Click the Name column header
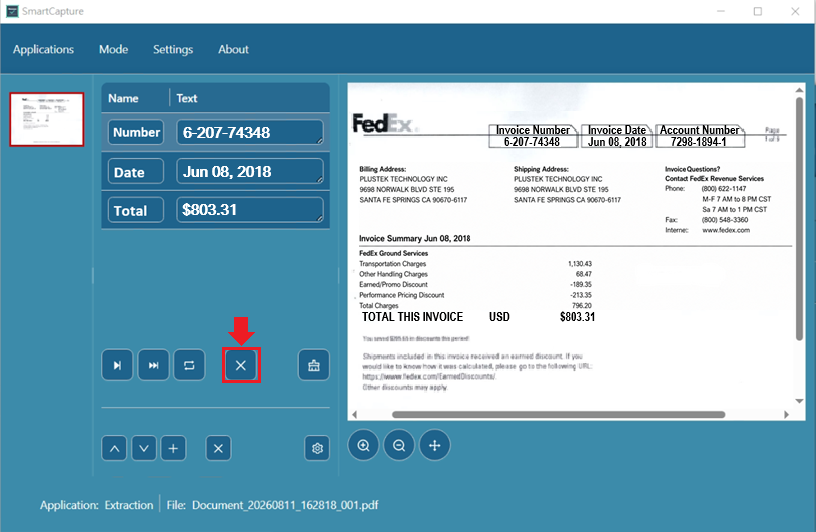This screenshot has width=816, height=532. 123,98
